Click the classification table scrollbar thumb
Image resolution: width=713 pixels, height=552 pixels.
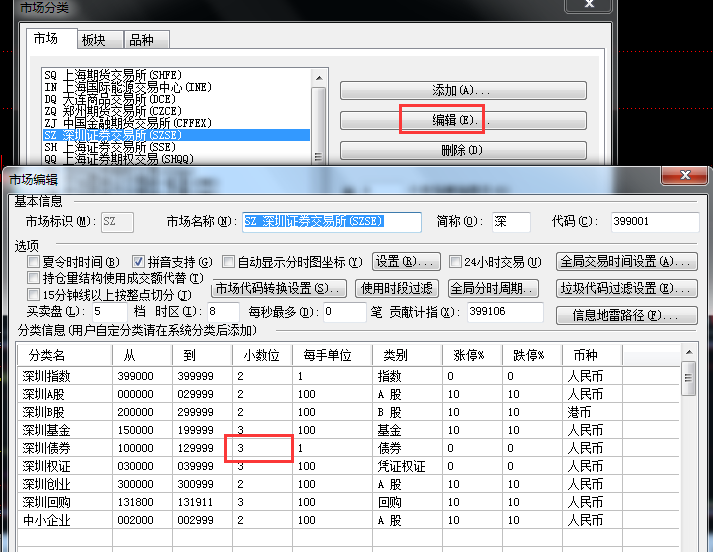click(688, 378)
